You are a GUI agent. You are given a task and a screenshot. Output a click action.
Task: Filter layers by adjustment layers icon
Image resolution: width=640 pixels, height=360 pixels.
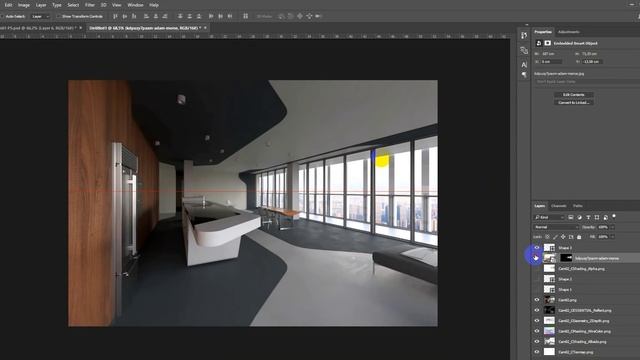coord(579,218)
